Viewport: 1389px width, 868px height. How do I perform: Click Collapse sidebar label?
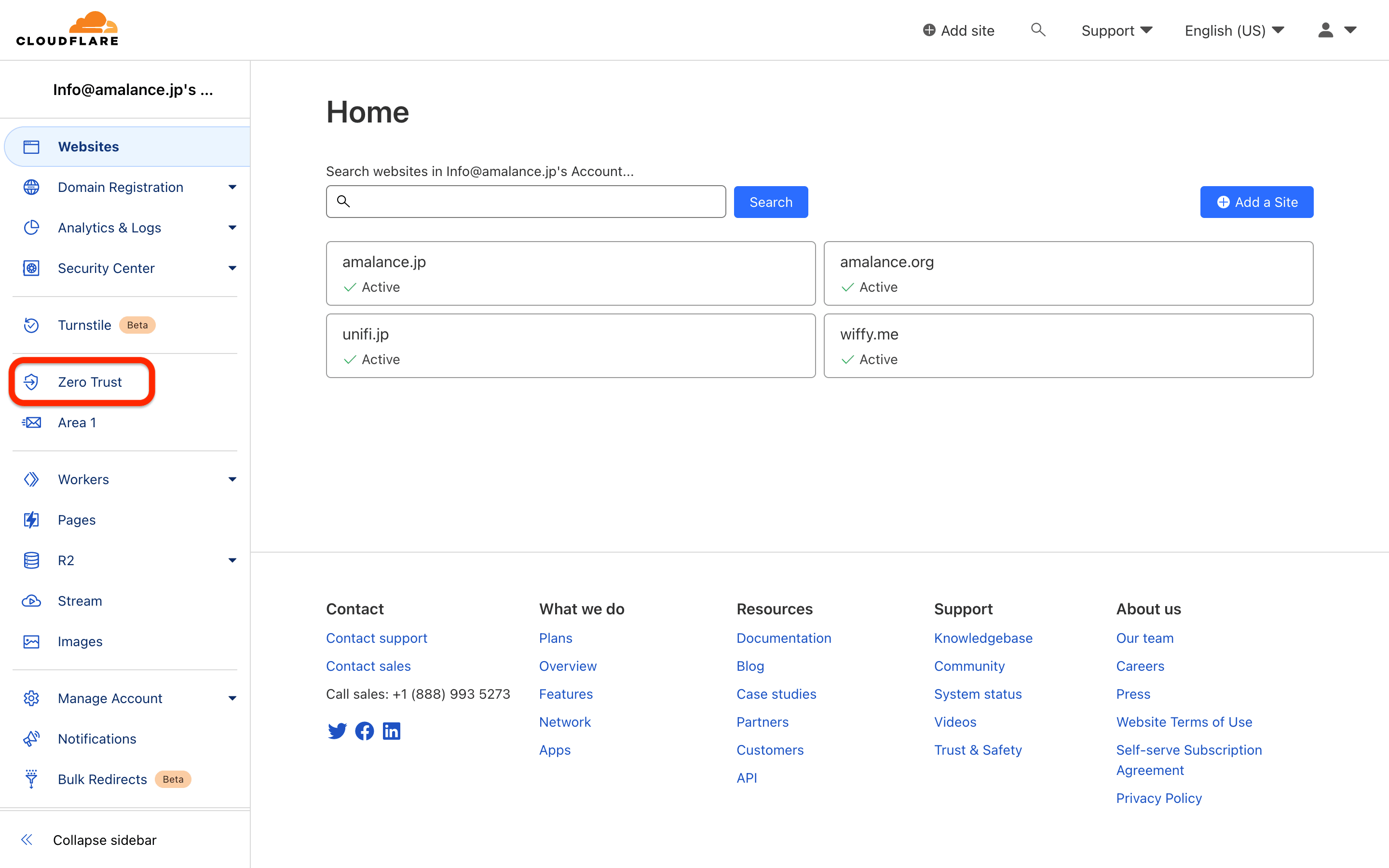click(x=105, y=840)
